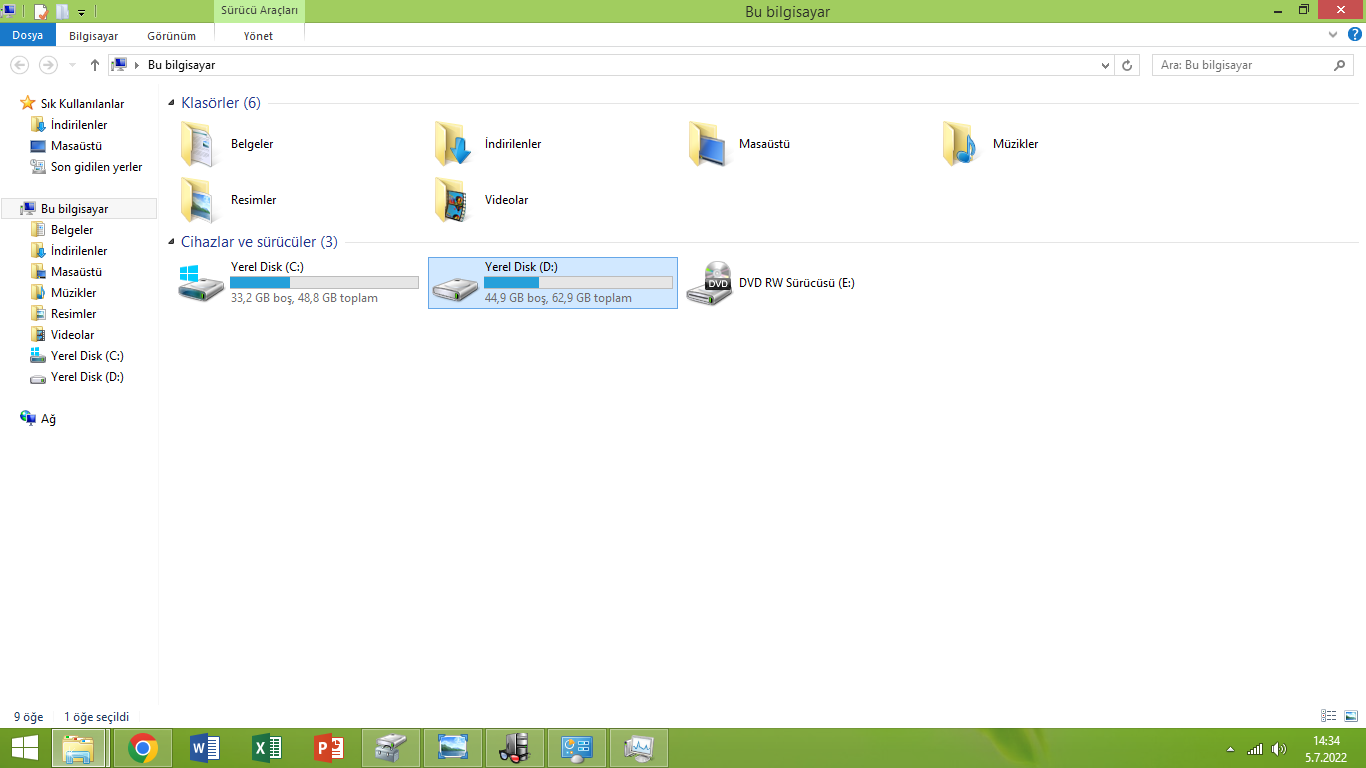The image size is (1366, 768).
Task: Open Microsoft Word from the taskbar
Action: point(204,748)
